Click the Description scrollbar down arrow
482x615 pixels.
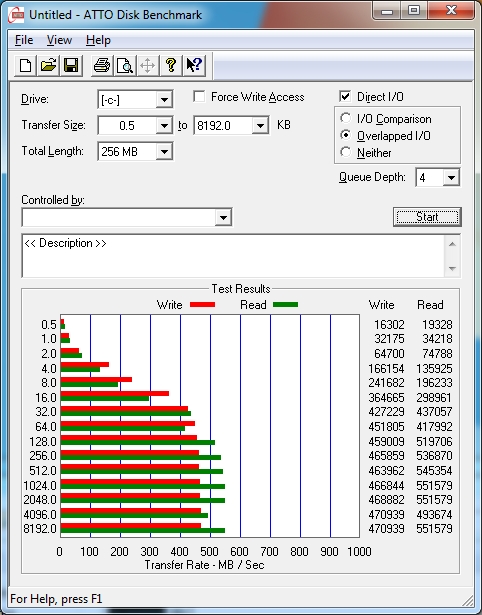coord(452,269)
